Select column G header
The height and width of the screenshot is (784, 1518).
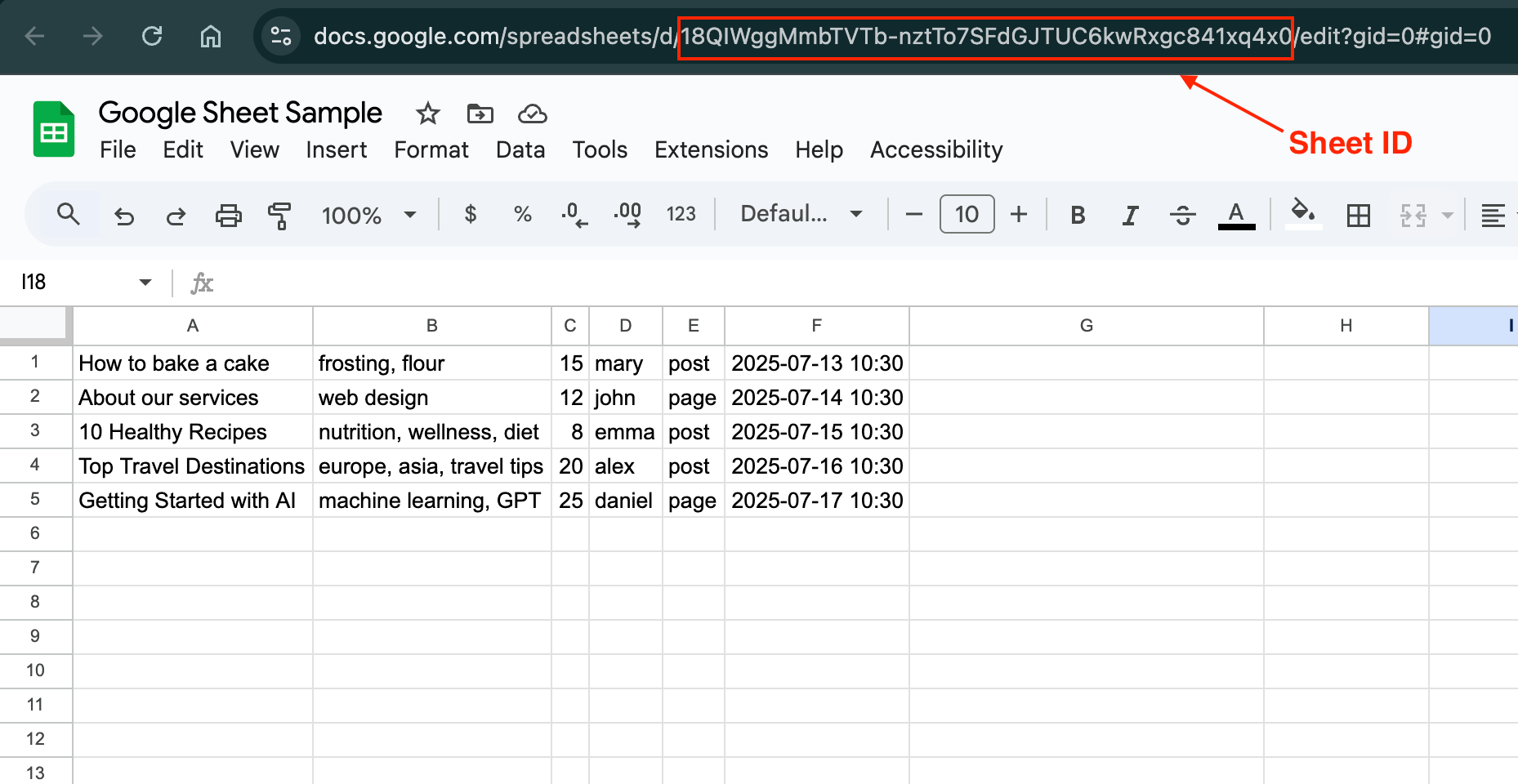[1087, 326]
